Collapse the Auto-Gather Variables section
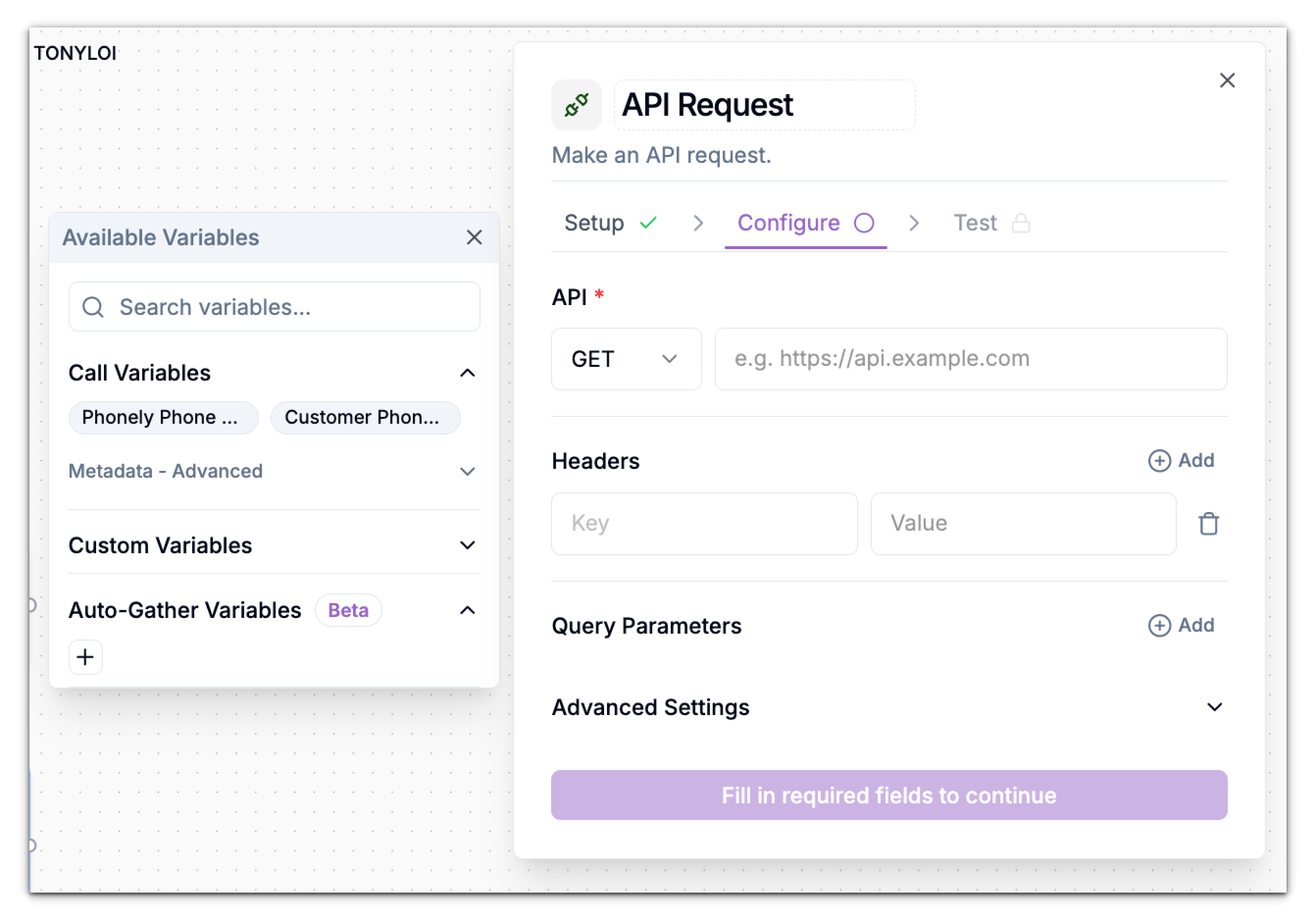Viewport: 1316px width, 924px height. tap(468, 610)
